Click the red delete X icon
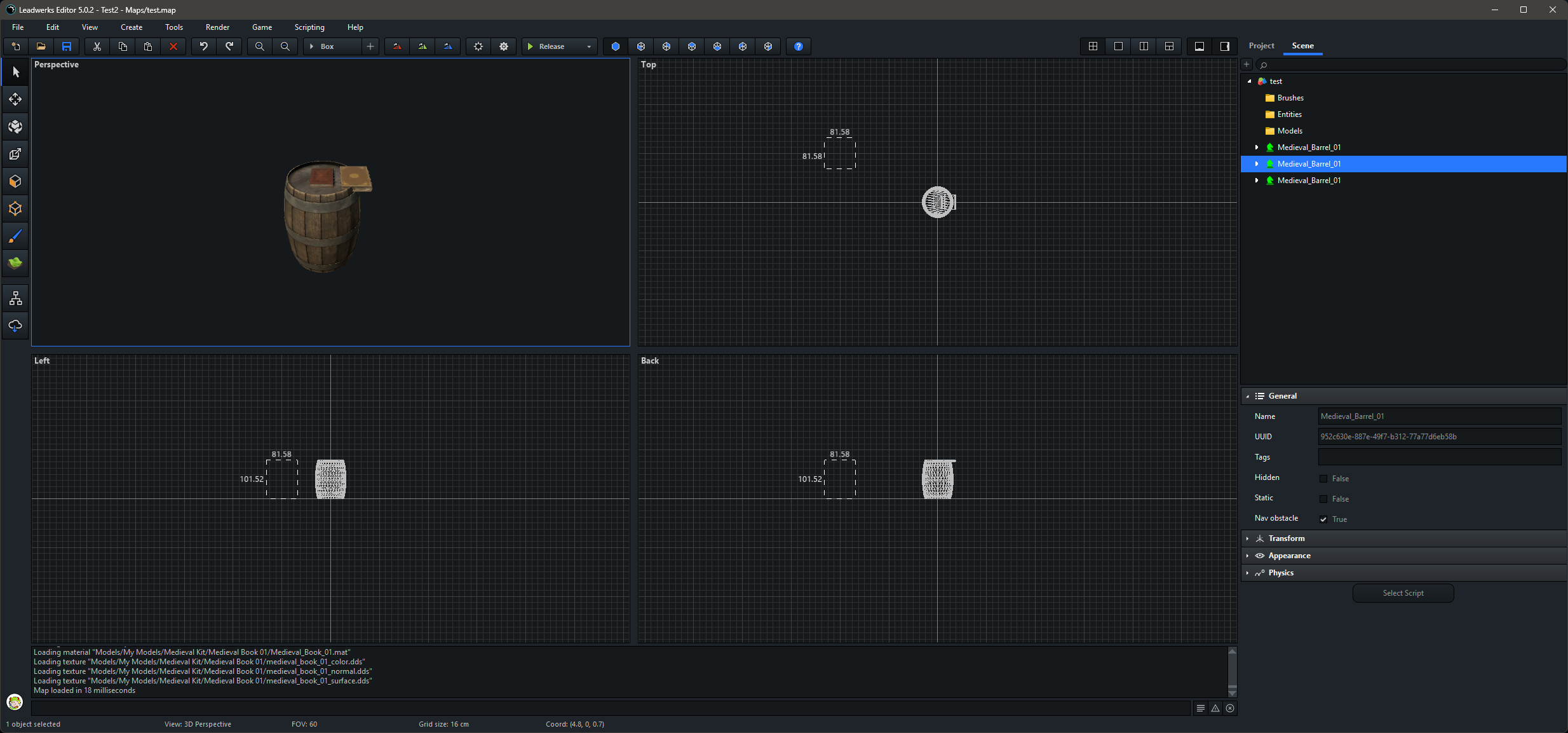Screen dimensions: 1568x733 pyautogui.click(x=173, y=46)
